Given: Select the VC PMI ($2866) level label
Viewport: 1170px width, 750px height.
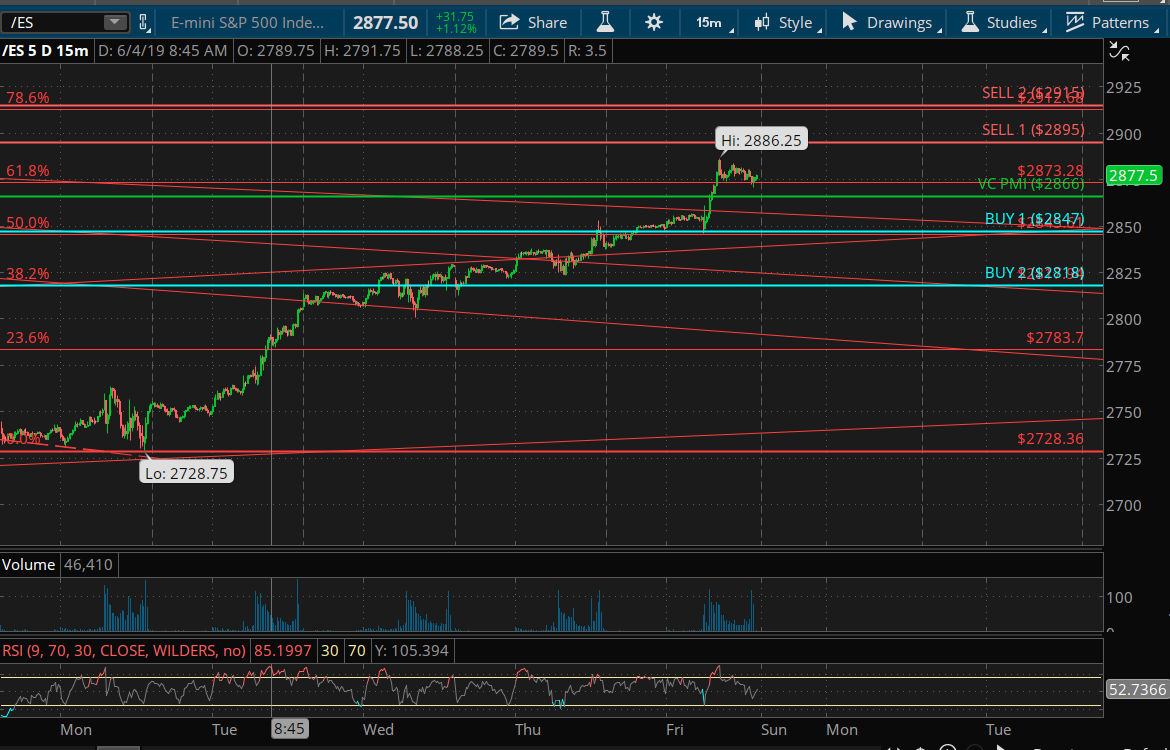Looking at the screenshot, I should coord(1031,184).
